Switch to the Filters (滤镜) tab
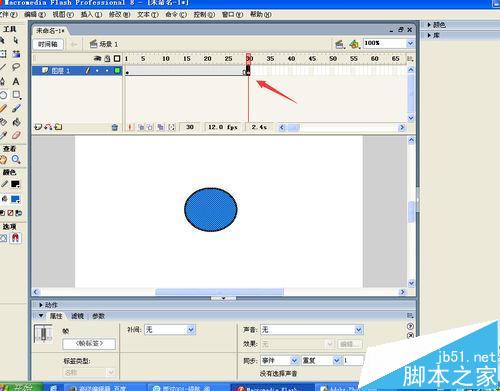500x391 pixels. coord(77,316)
